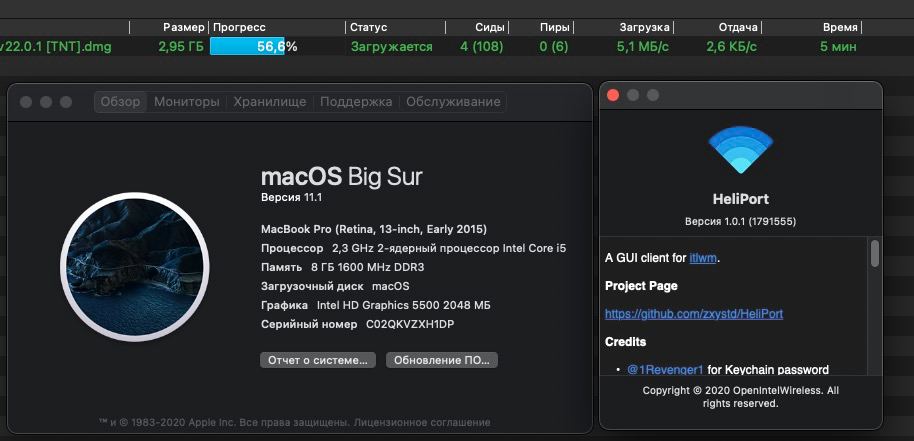Click the Лицензионное соглашение link

point(423,422)
